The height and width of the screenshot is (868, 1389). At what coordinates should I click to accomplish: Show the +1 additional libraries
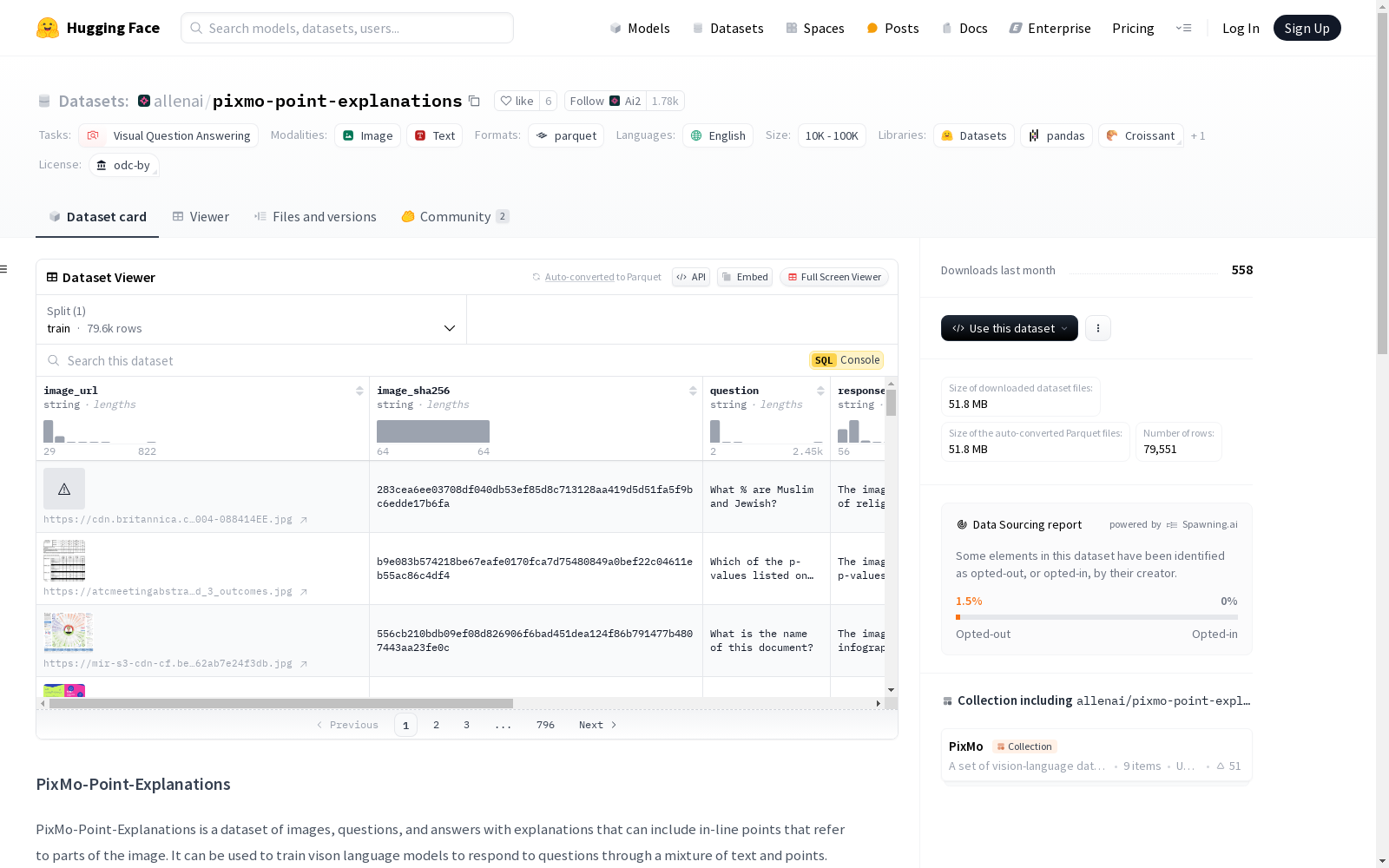[1198, 136]
